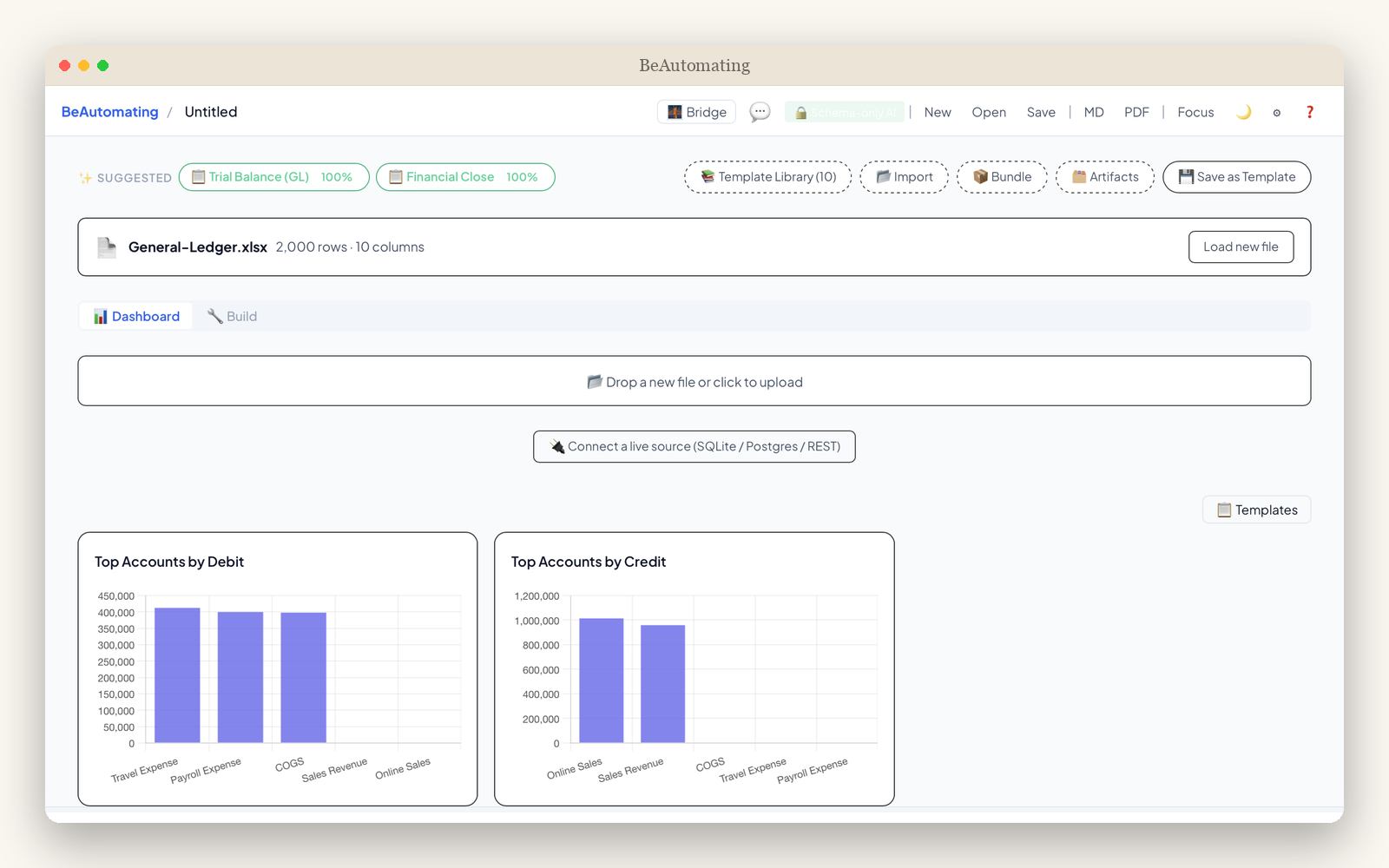
Task: Click the Online Sales credit bar
Action: pos(602,681)
